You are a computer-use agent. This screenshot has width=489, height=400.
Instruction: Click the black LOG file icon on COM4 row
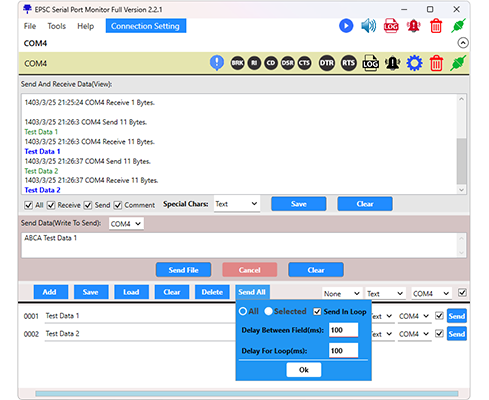[x=370, y=63]
